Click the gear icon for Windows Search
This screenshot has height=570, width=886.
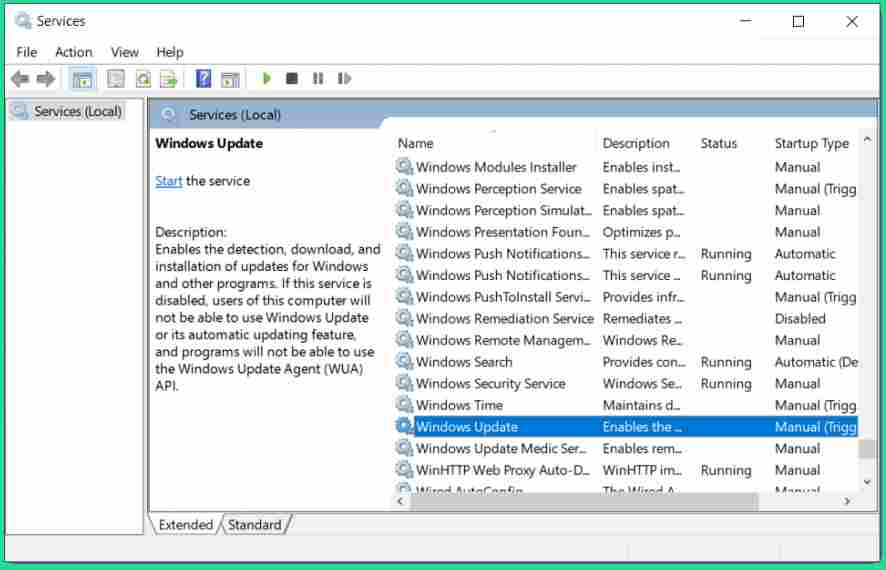(404, 362)
